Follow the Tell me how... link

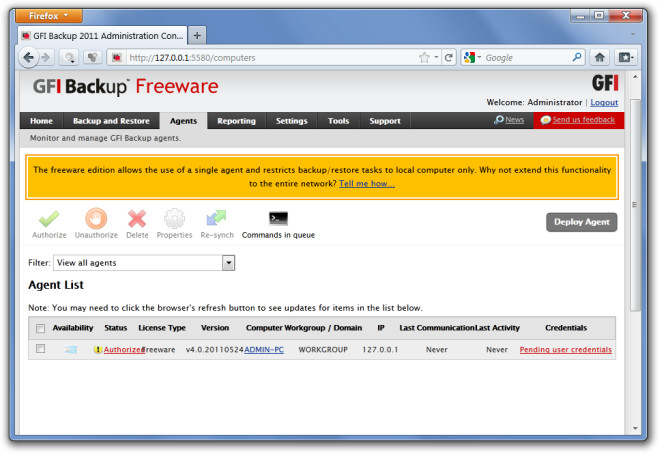click(367, 184)
